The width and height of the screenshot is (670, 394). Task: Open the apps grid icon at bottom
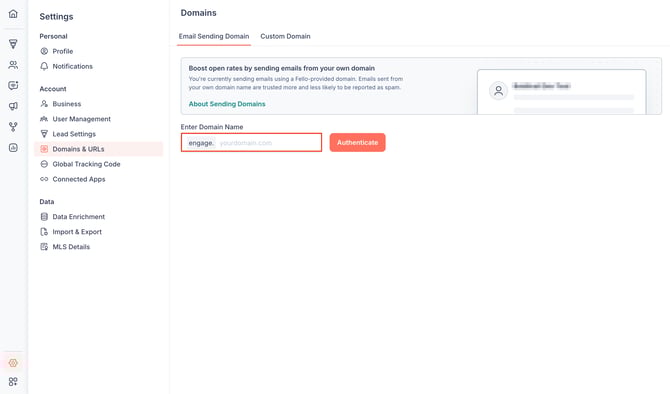point(13,381)
